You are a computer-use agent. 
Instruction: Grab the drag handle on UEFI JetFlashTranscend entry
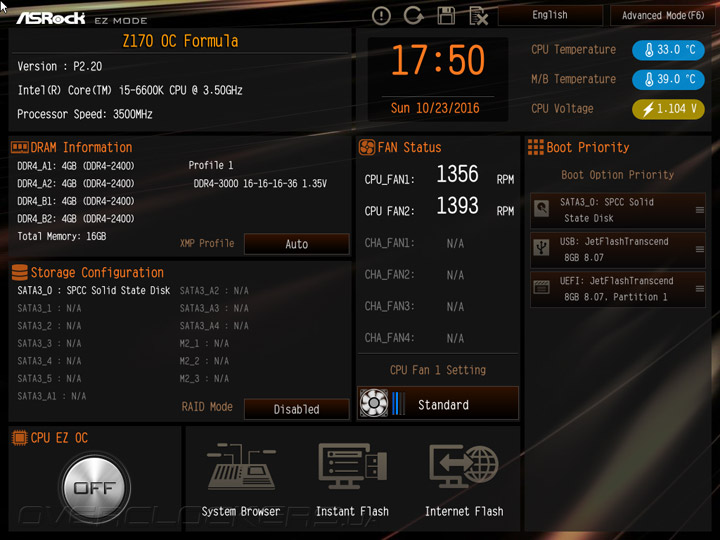pyautogui.click(x=700, y=289)
